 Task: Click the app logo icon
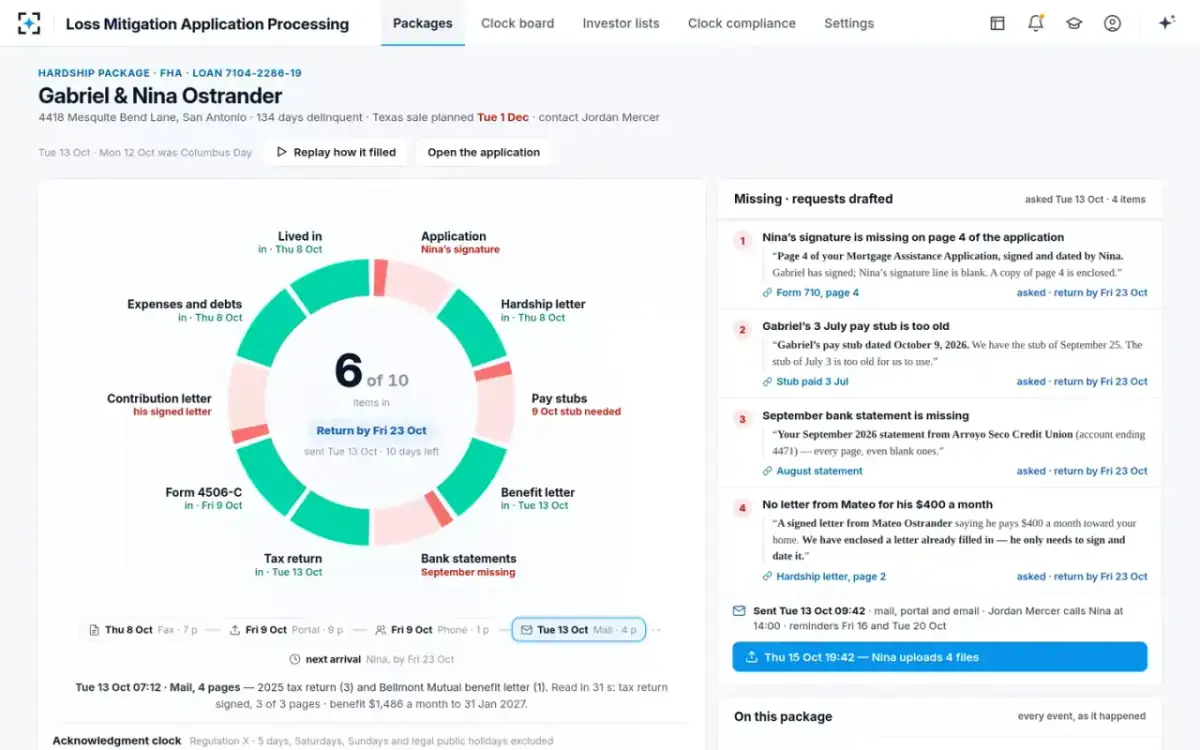point(29,23)
